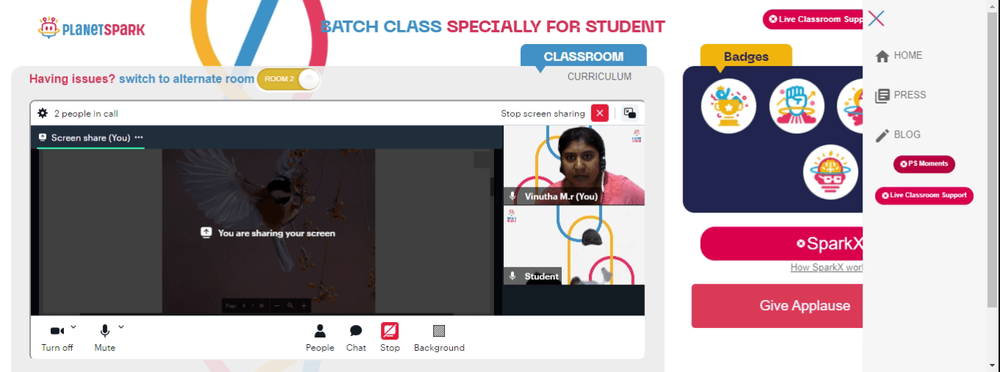
Task: Expand microphone options chevron
Action: click(x=121, y=327)
